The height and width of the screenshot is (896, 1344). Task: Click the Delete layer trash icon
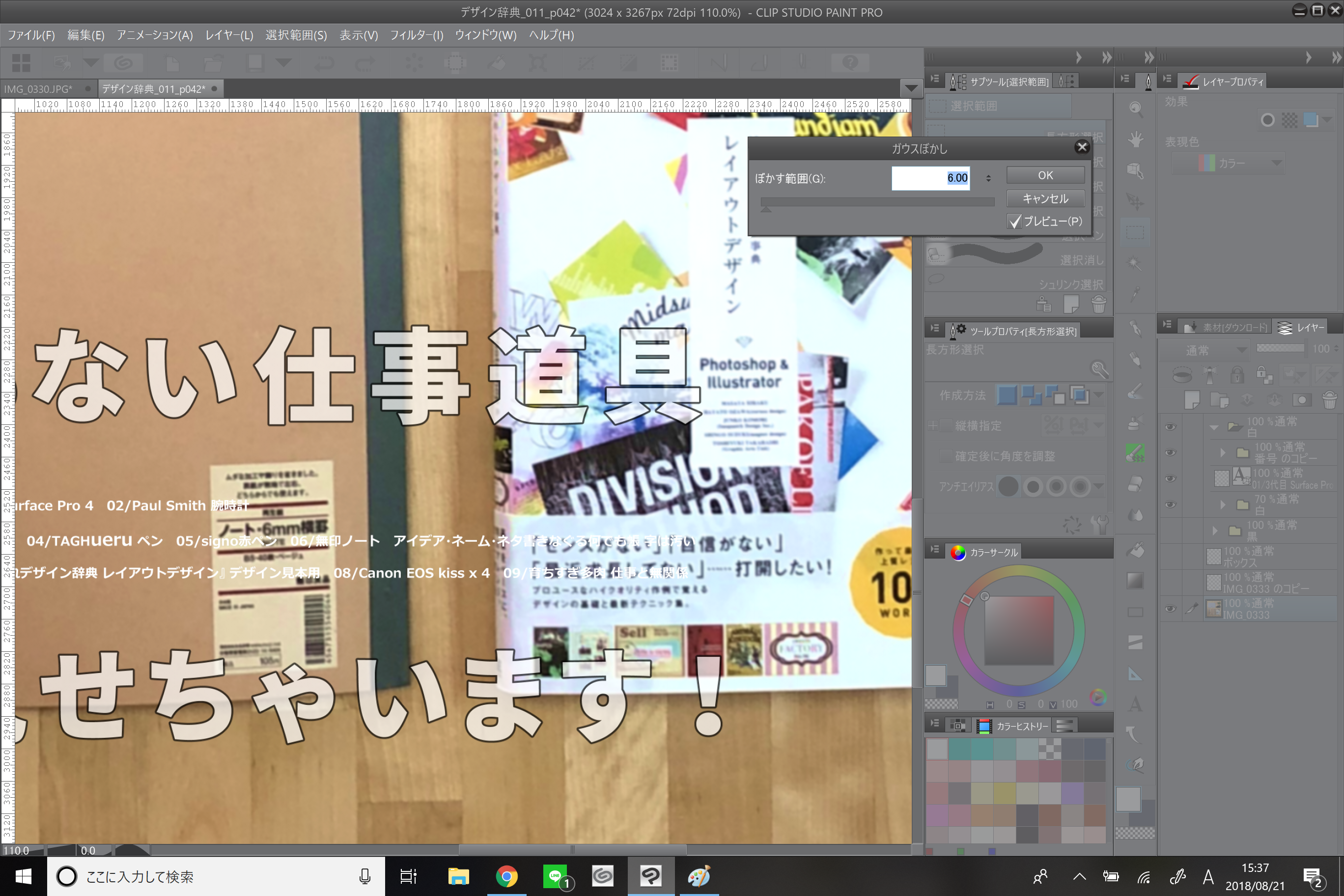pos(1330,400)
